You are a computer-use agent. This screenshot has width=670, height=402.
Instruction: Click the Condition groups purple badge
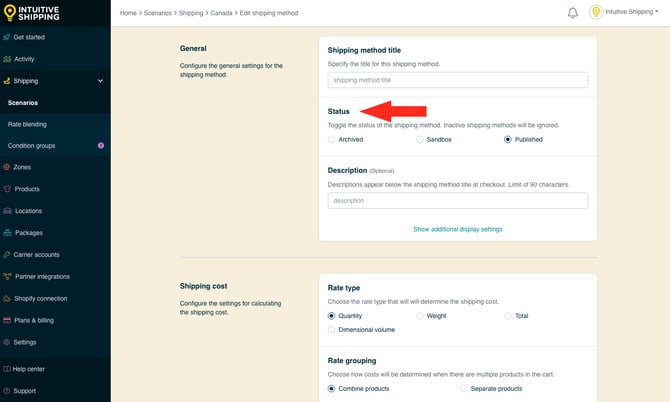[101, 146]
